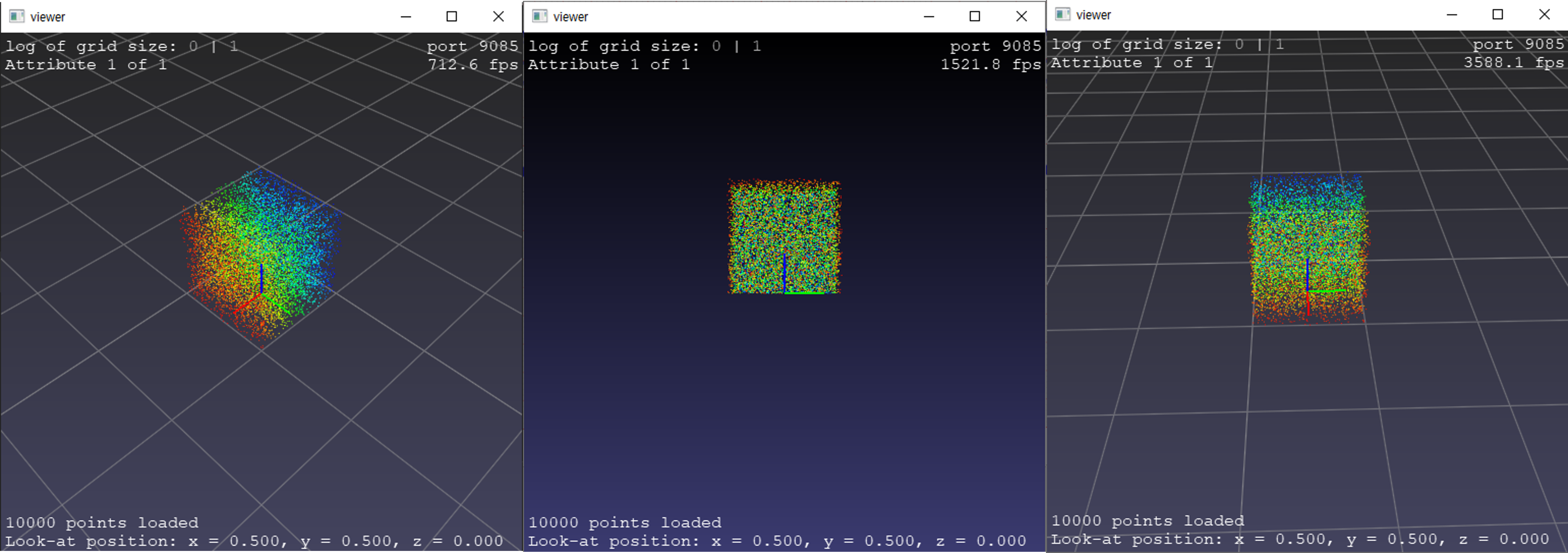Close the viewer window showing 3588.1 fps
1568x553 pixels.
click(x=1544, y=15)
